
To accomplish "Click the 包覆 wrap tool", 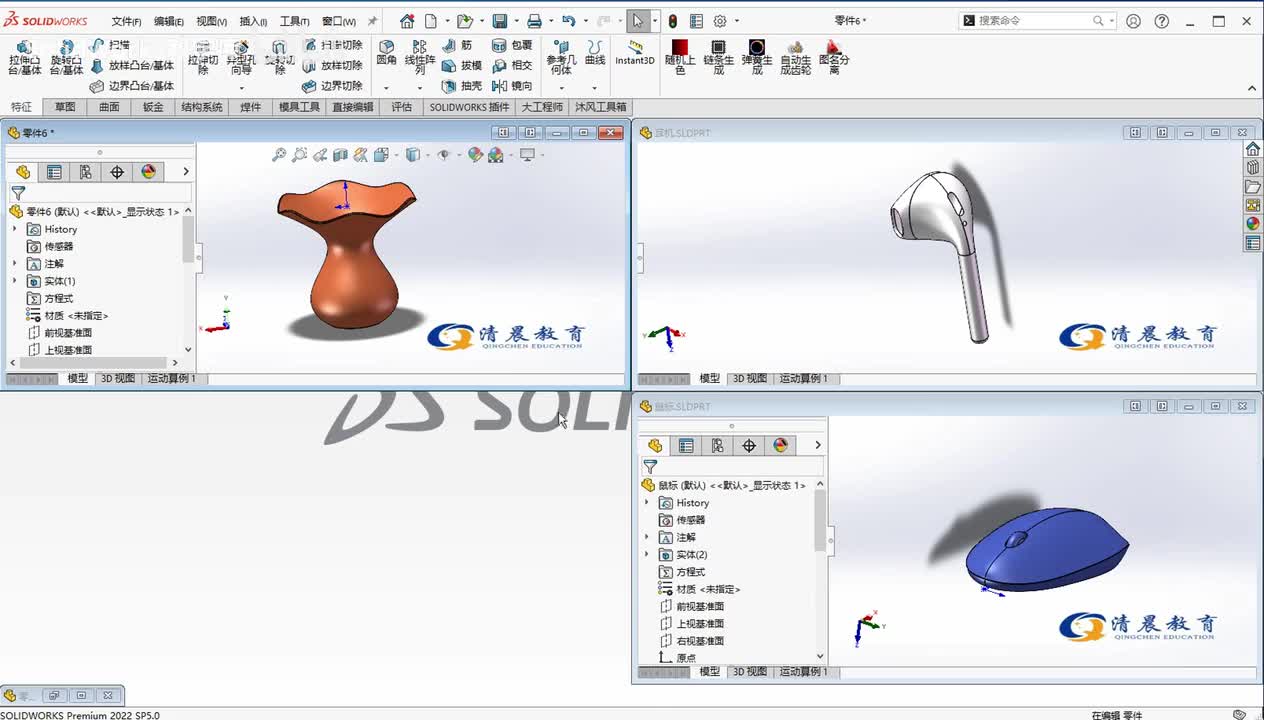I will click(x=512, y=45).
